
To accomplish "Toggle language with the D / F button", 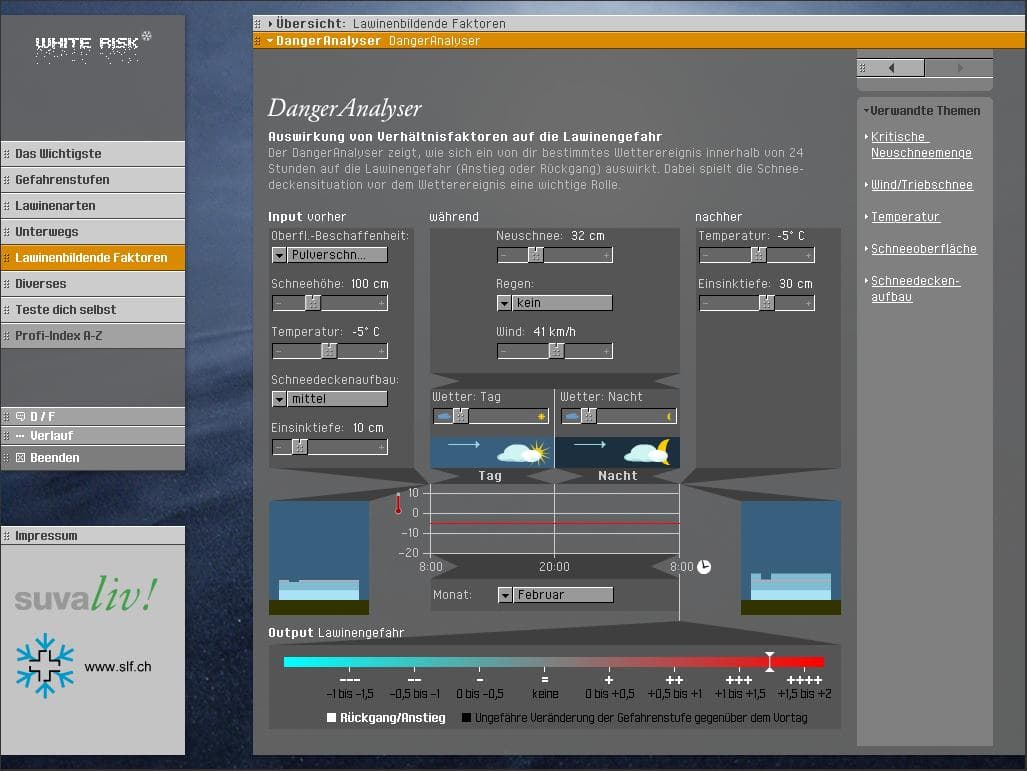I will pyautogui.click(x=92, y=416).
